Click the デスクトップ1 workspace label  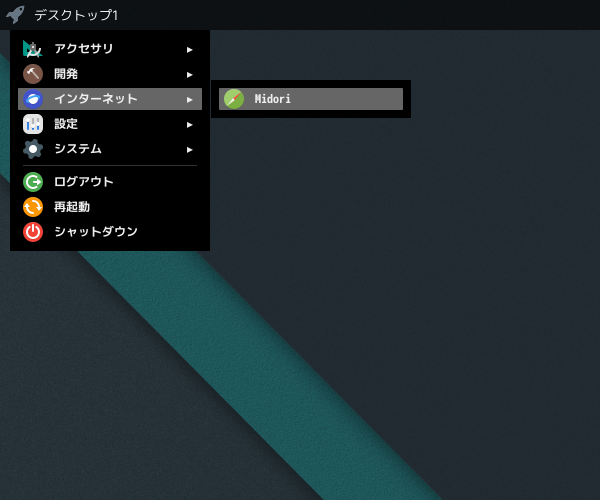76,15
